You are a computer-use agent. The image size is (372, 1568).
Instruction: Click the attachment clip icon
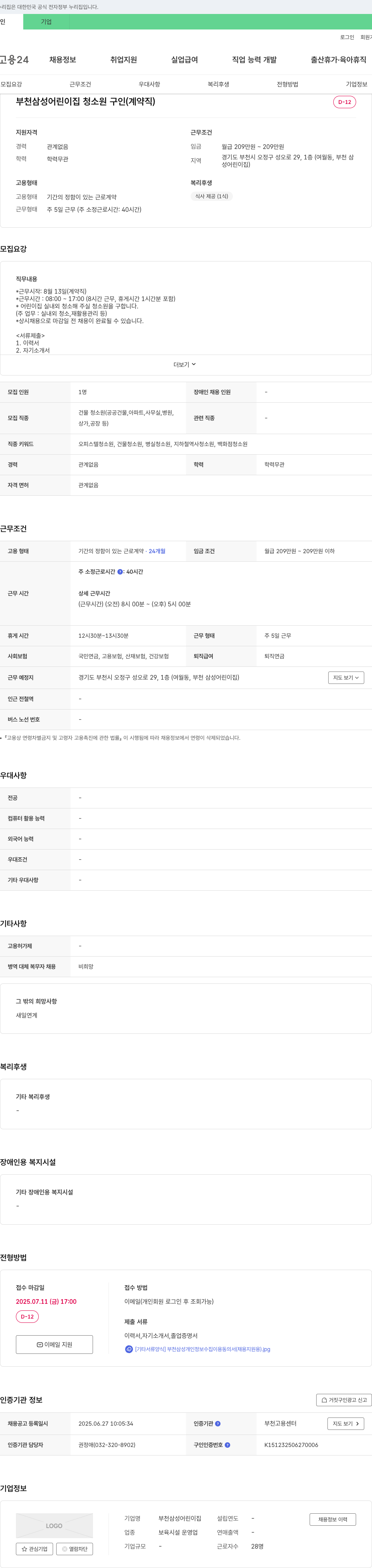click(x=129, y=1350)
